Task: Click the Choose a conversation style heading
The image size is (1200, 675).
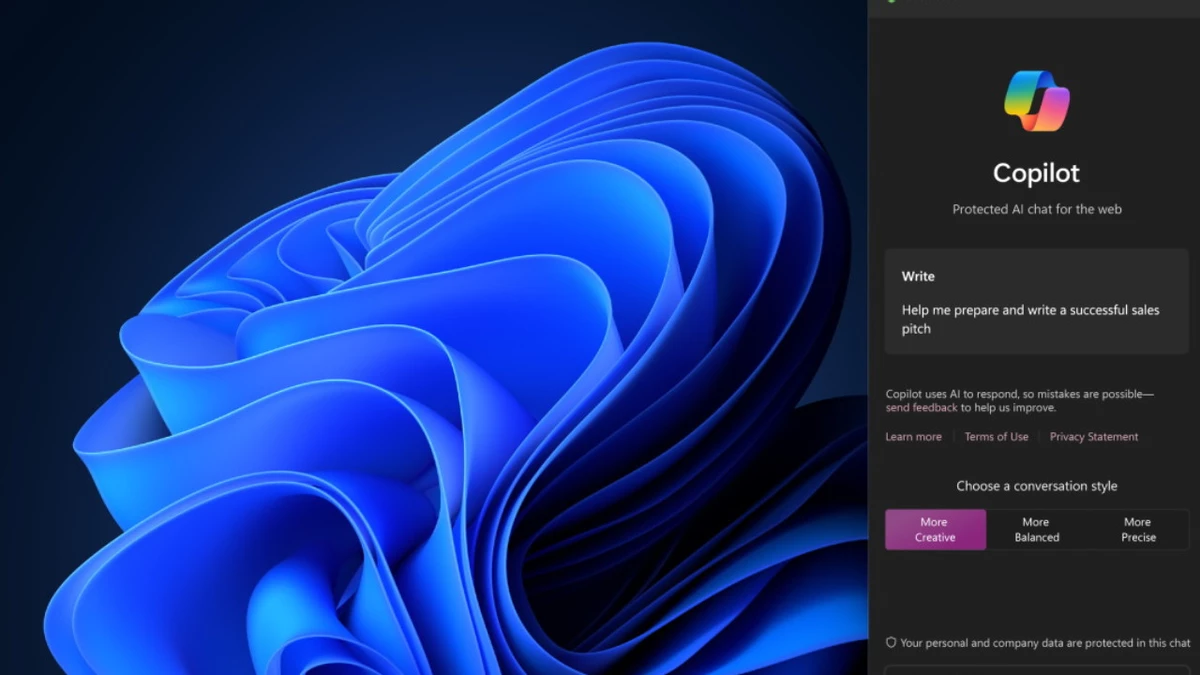Action: 1036,486
